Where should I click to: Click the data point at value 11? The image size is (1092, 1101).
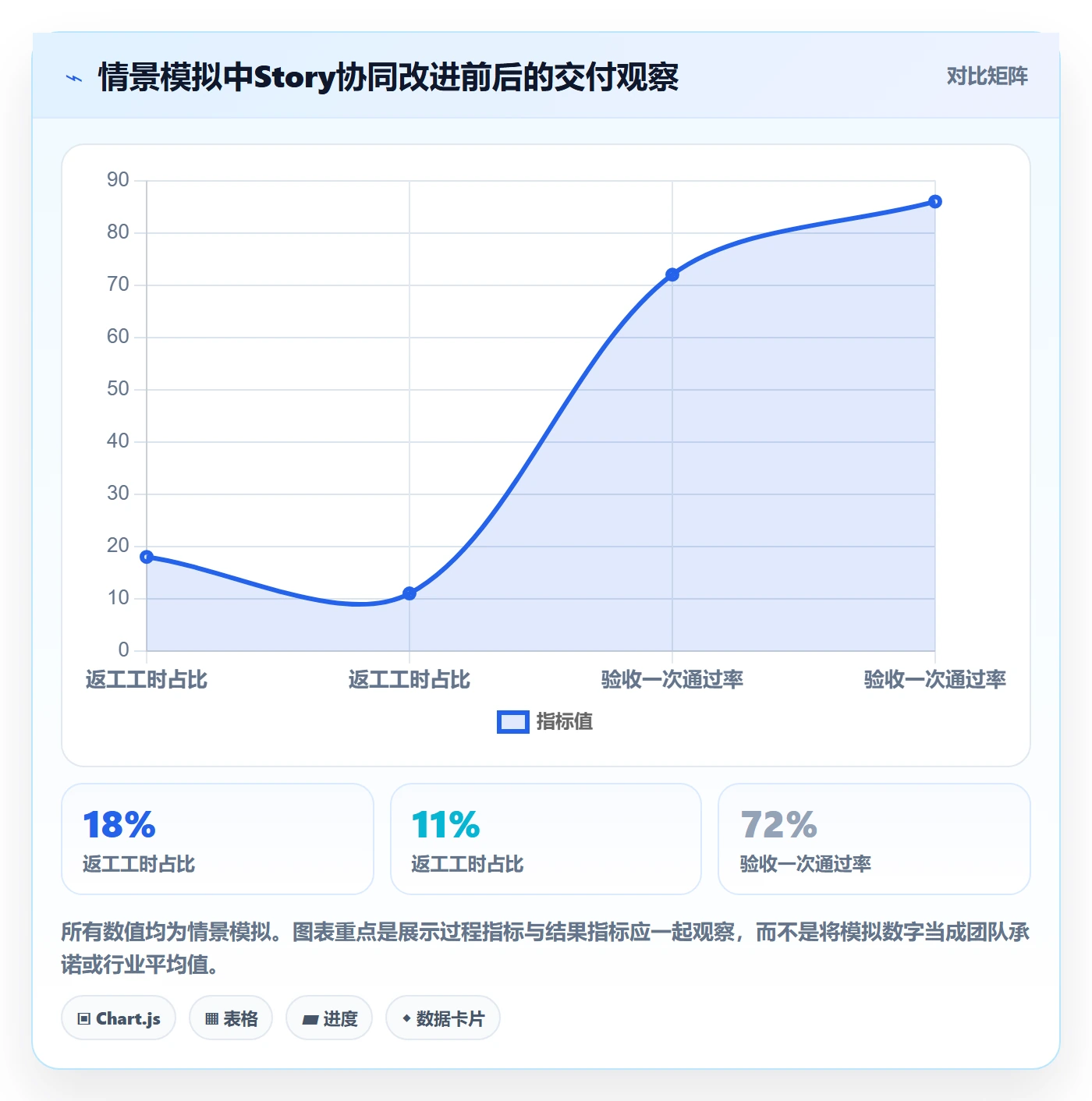tap(409, 593)
